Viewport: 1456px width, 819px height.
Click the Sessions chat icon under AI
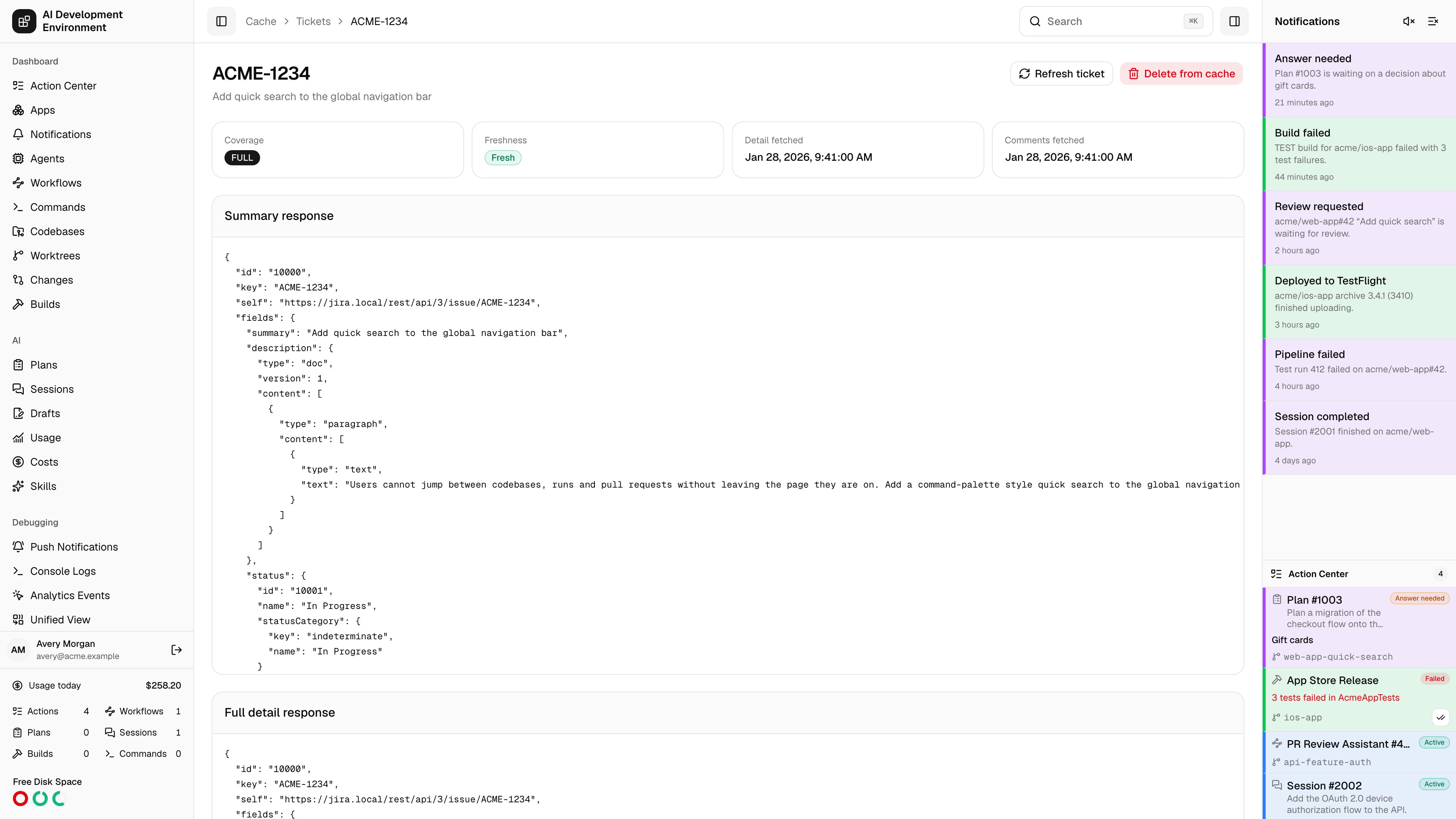tap(18, 389)
